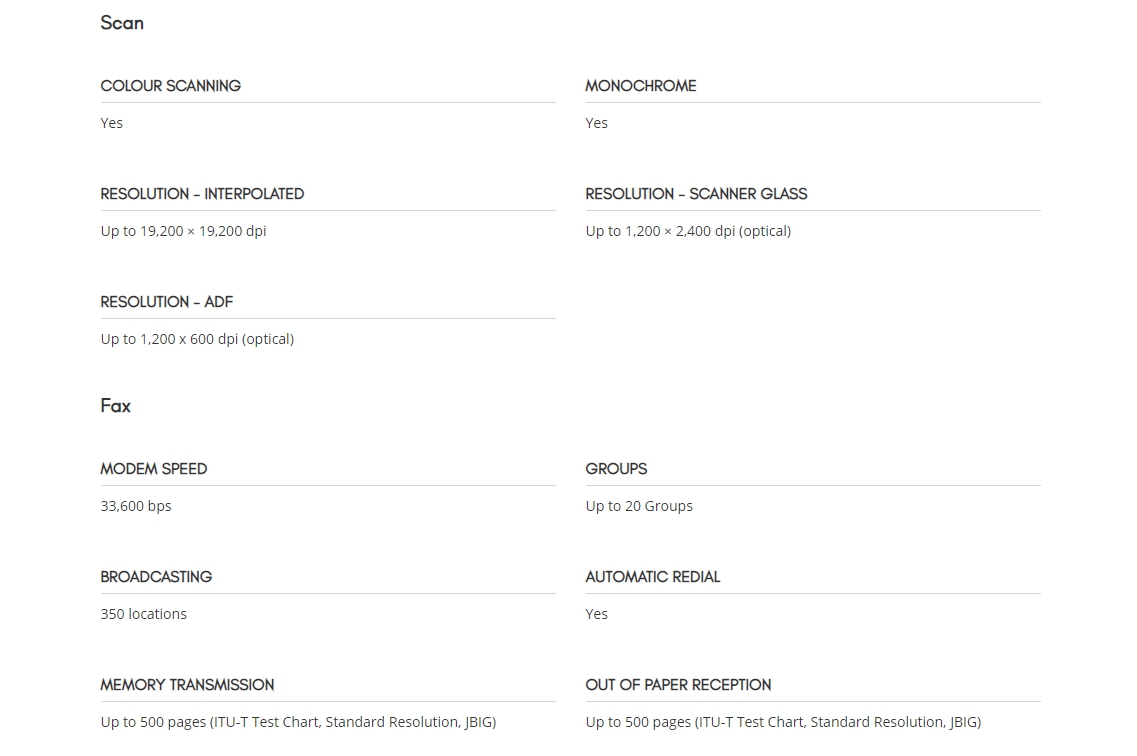
Task: Click the GROUPS heading
Action: pyautogui.click(x=616, y=469)
